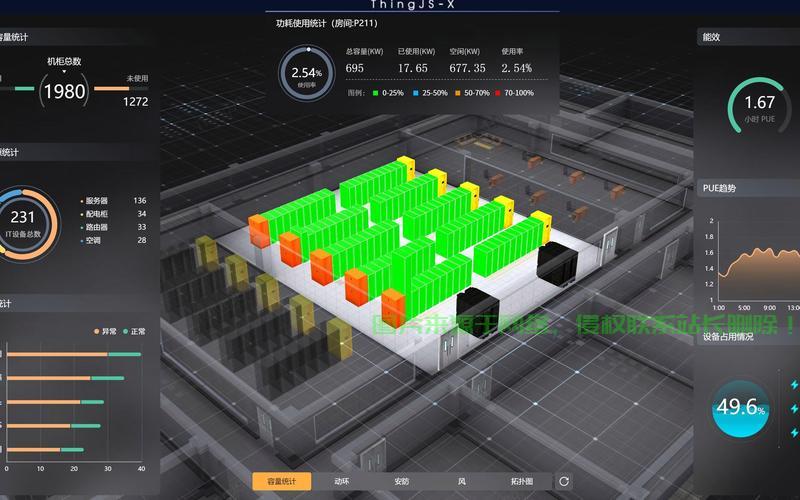The width and height of the screenshot is (800, 500).
Task: Click the 1.8 y-axis label on PUE chart
Action: [709, 237]
